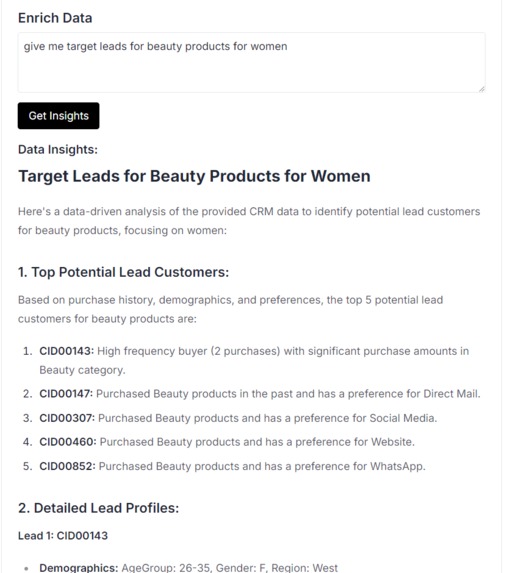The image size is (505, 573).
Task: Click the Get Insights button
Action: tap(58, 116)
